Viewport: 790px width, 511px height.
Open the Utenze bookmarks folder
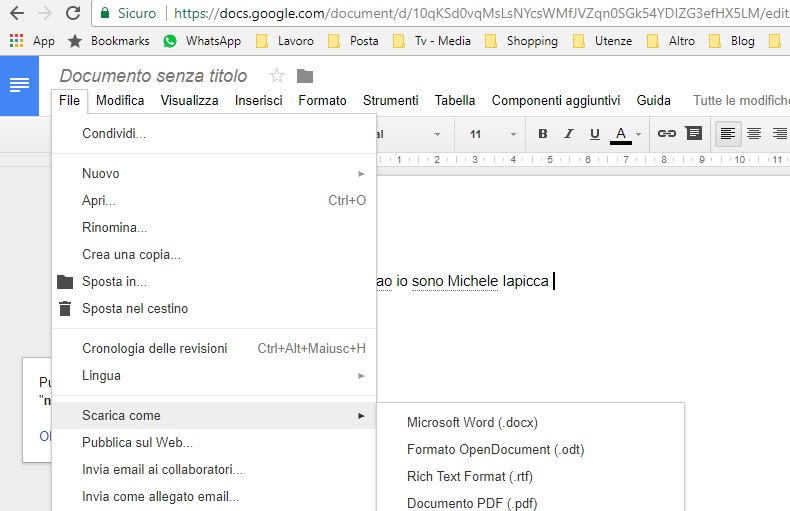pos(603,41)
